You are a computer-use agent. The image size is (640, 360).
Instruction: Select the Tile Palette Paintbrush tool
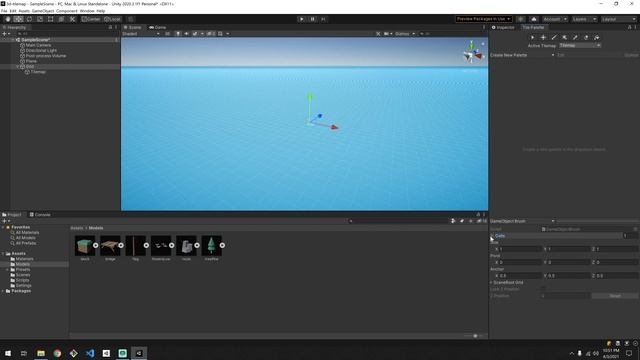[554, 38]
